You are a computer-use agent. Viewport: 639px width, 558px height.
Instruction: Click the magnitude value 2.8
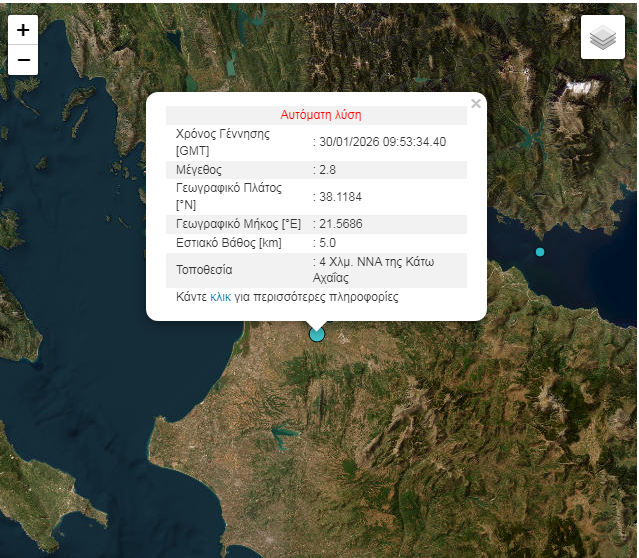327,170
